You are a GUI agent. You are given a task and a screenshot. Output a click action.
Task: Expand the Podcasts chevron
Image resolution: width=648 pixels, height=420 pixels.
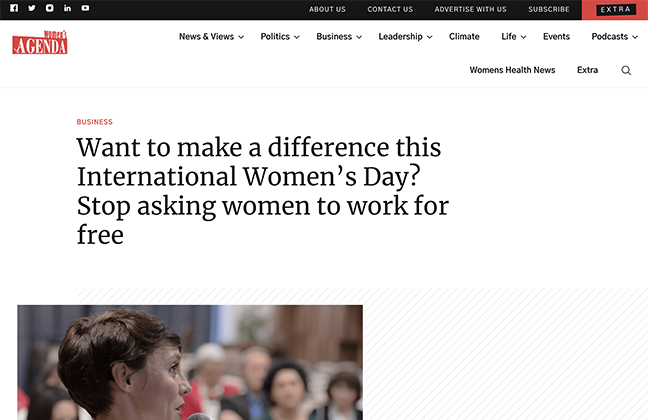635,37
